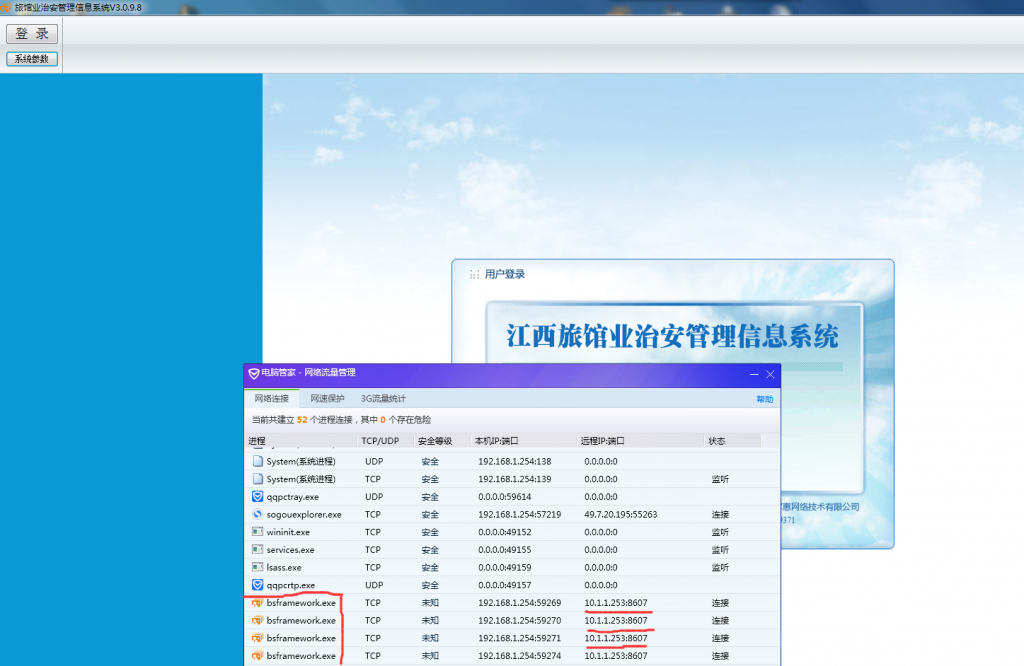
Task: Click the 帮助 link in the traffic manager
Action: click(x=764, y=399)
